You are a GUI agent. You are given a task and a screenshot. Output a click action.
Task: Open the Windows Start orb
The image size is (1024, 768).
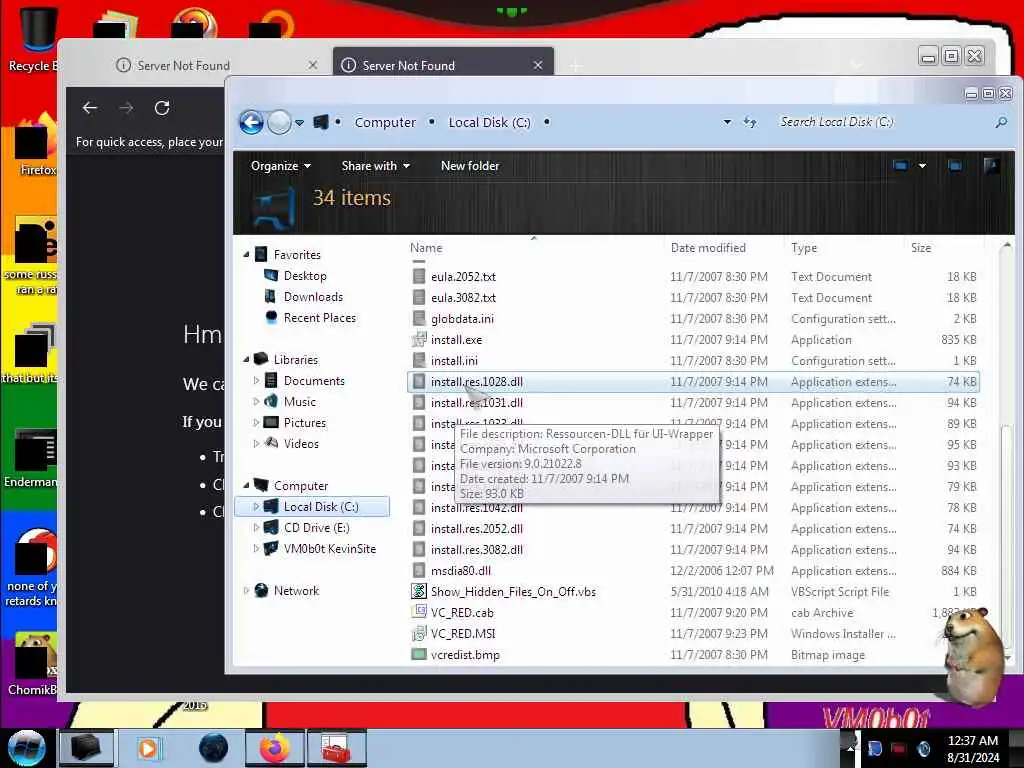coord(27,748)
